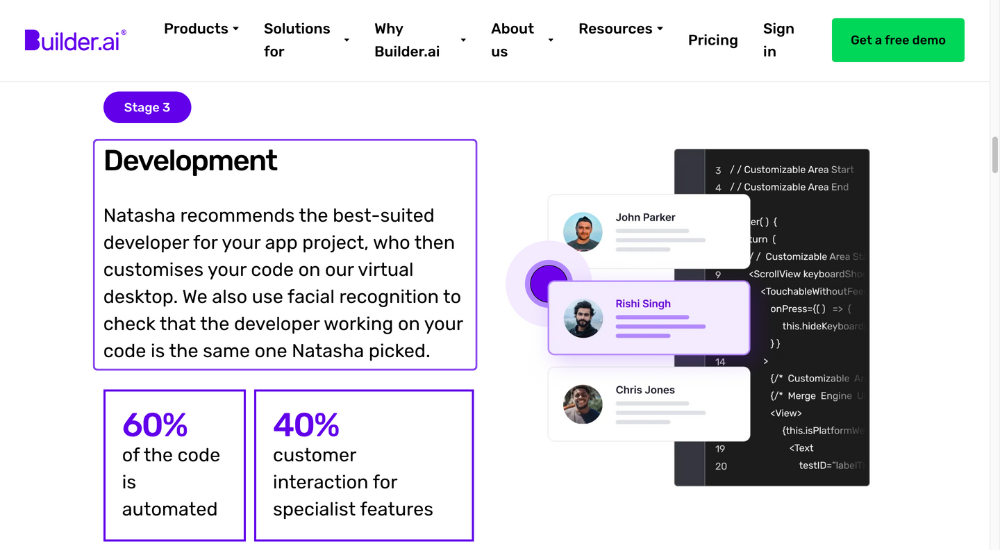Screen dimensions: 1000x550
Task: Click the 60% code automated stat box
Action: [x=175, y=465]
